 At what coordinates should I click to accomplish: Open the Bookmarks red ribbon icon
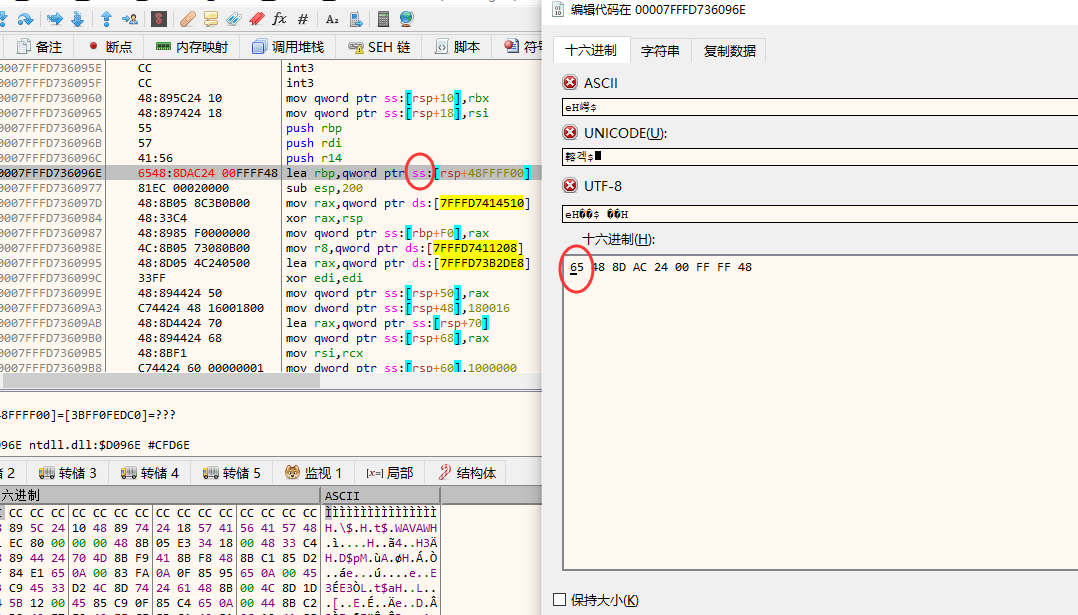click(256, 19)
